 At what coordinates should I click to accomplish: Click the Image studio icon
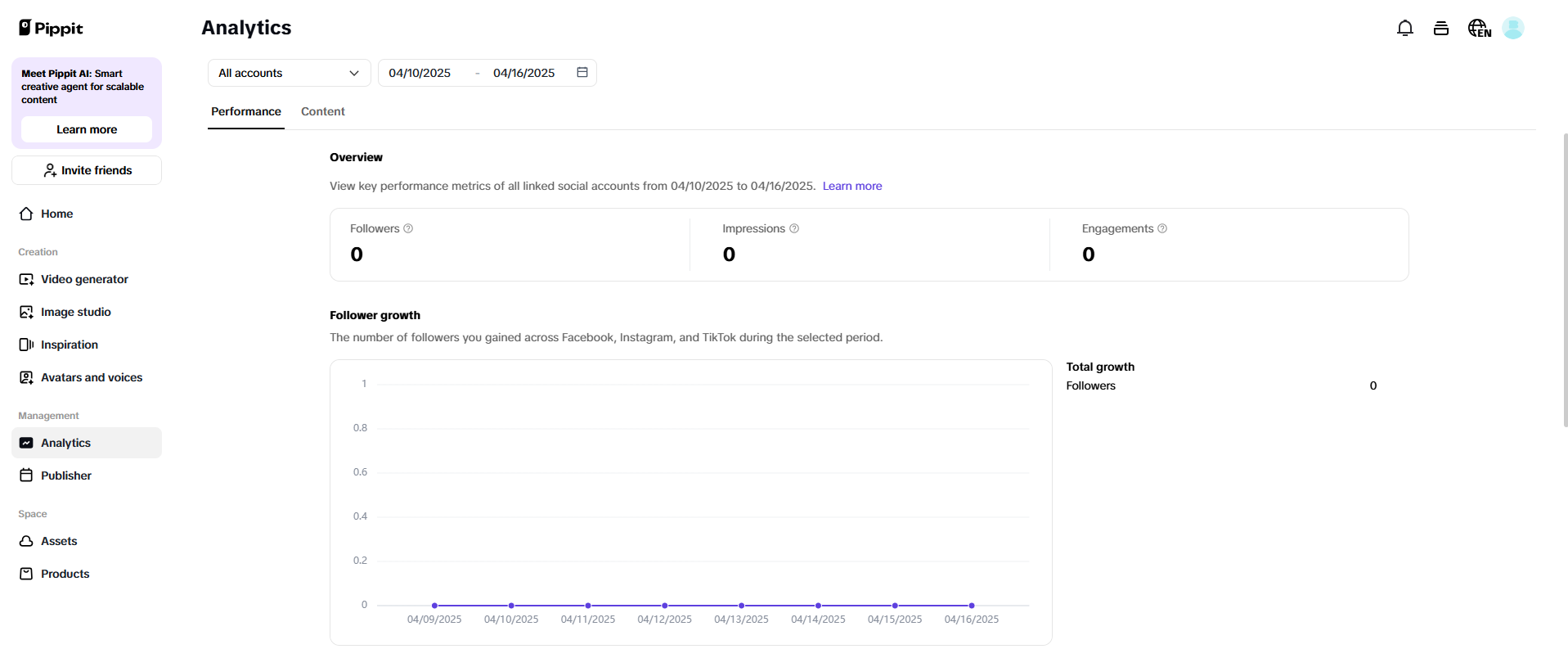(26, 312)
